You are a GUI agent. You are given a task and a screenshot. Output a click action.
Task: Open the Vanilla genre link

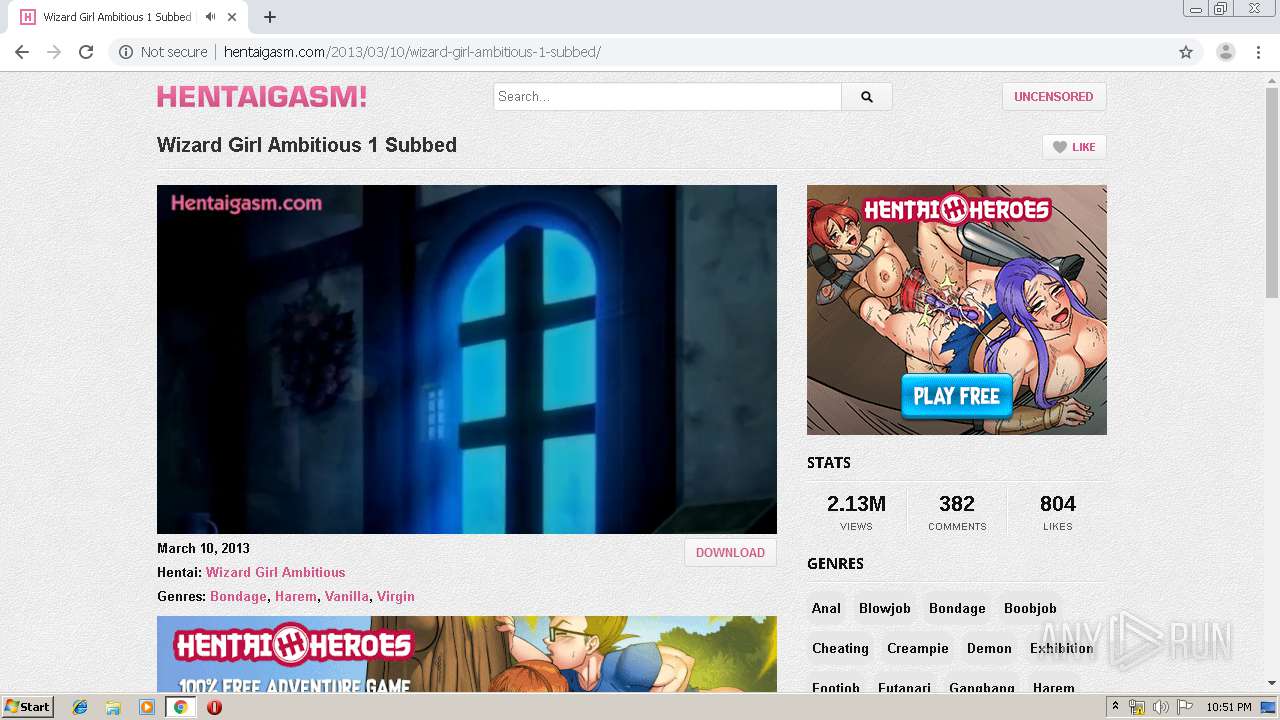click(x=347, y=596)
